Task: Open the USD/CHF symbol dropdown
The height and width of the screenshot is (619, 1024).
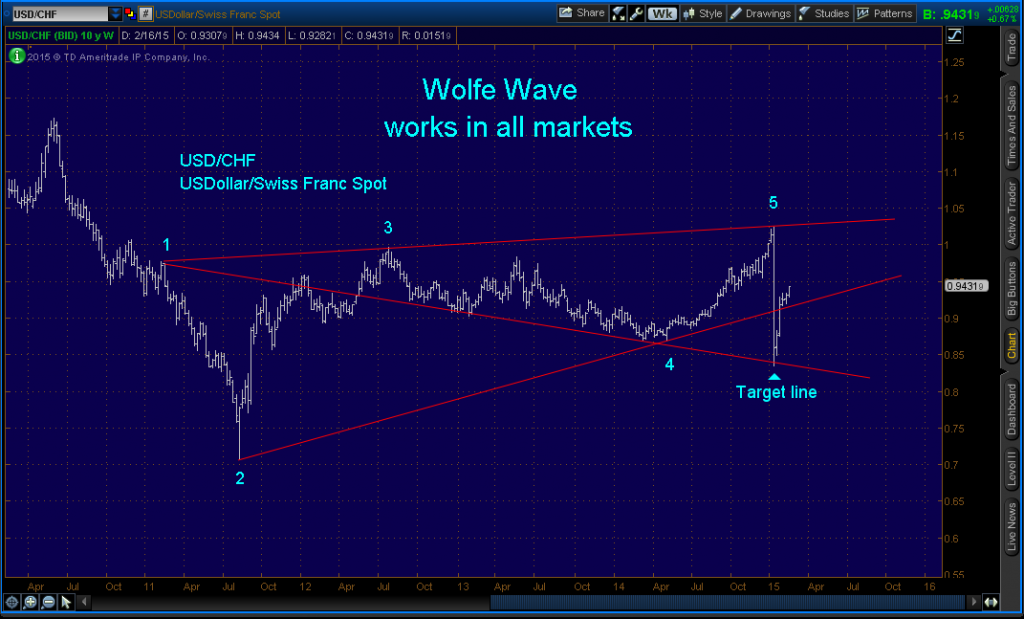Action: (113, 14)
